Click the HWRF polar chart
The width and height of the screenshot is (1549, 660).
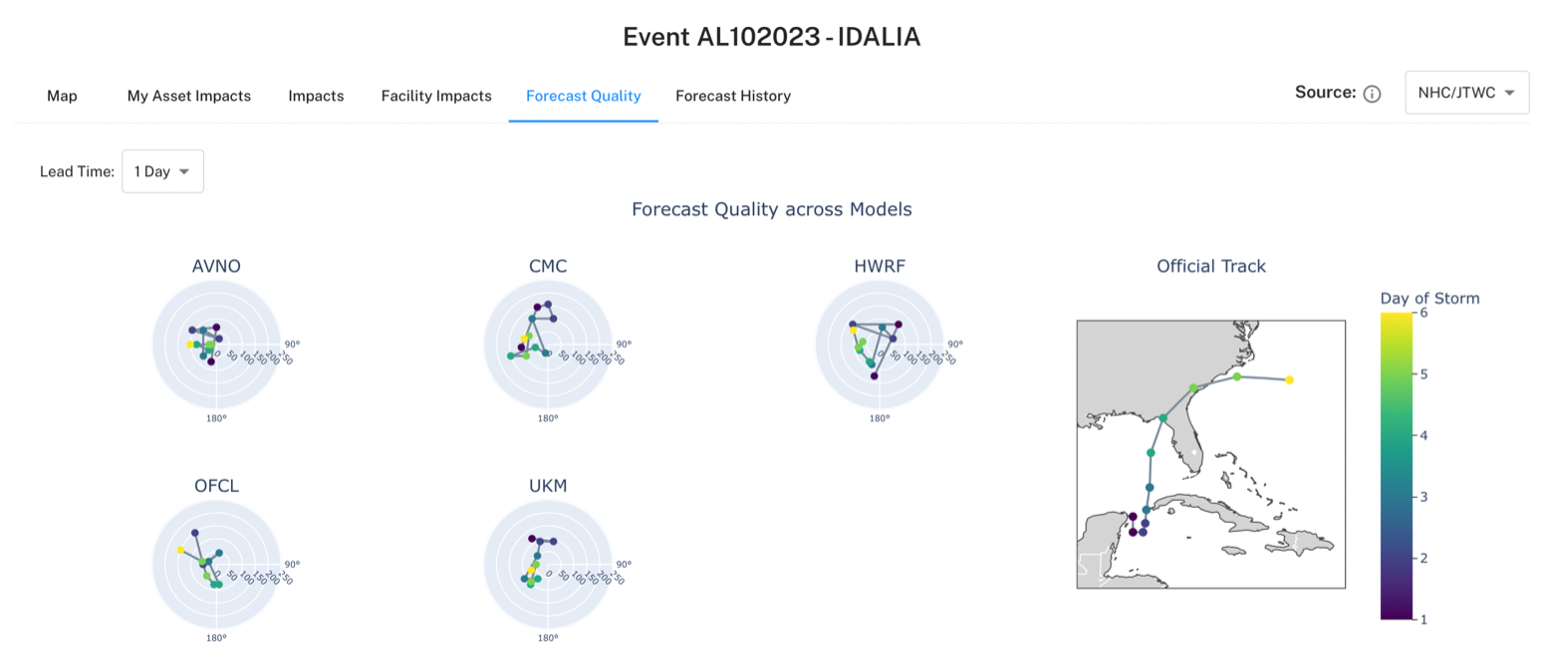879,344
